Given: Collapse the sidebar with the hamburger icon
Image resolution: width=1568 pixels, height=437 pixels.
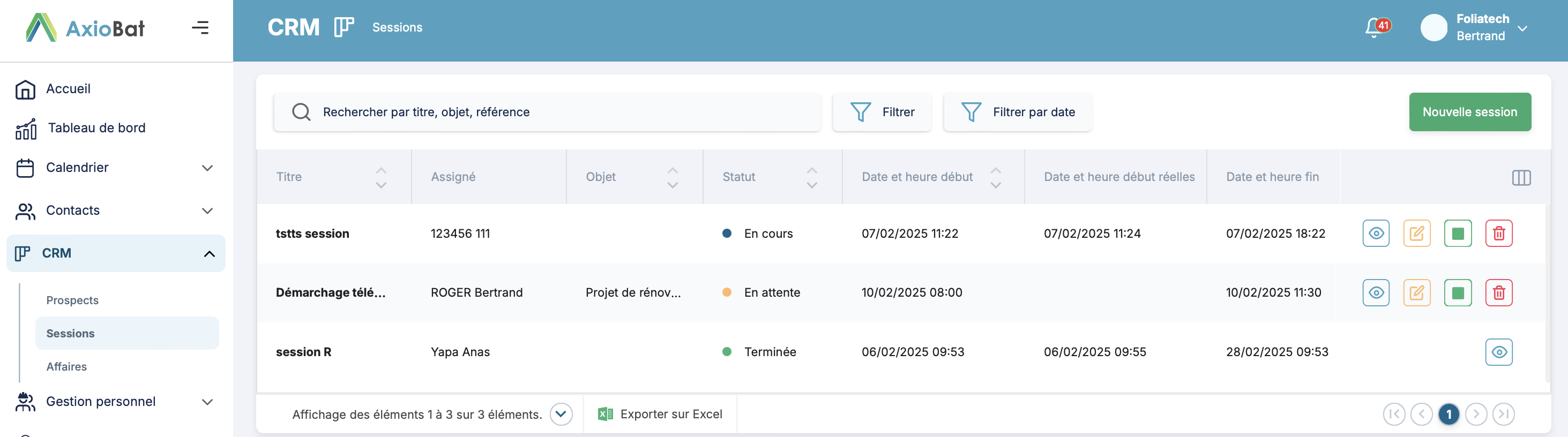Looking at the screenshot, I should coord(200,28).
